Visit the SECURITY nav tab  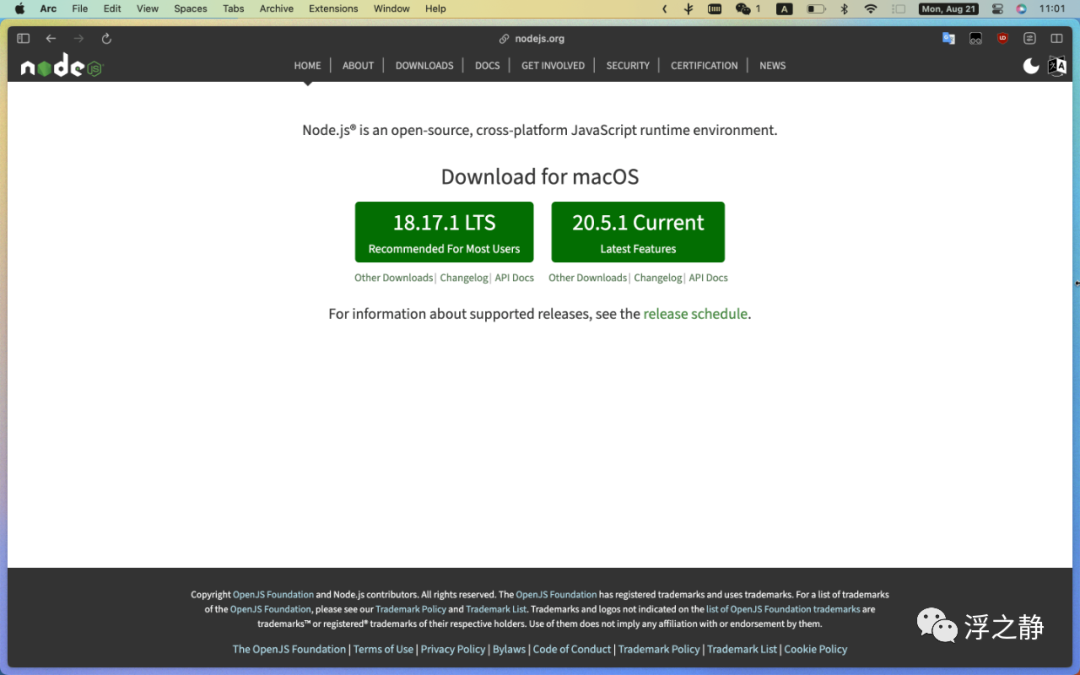pyautogui.click(x=627, y=65)
